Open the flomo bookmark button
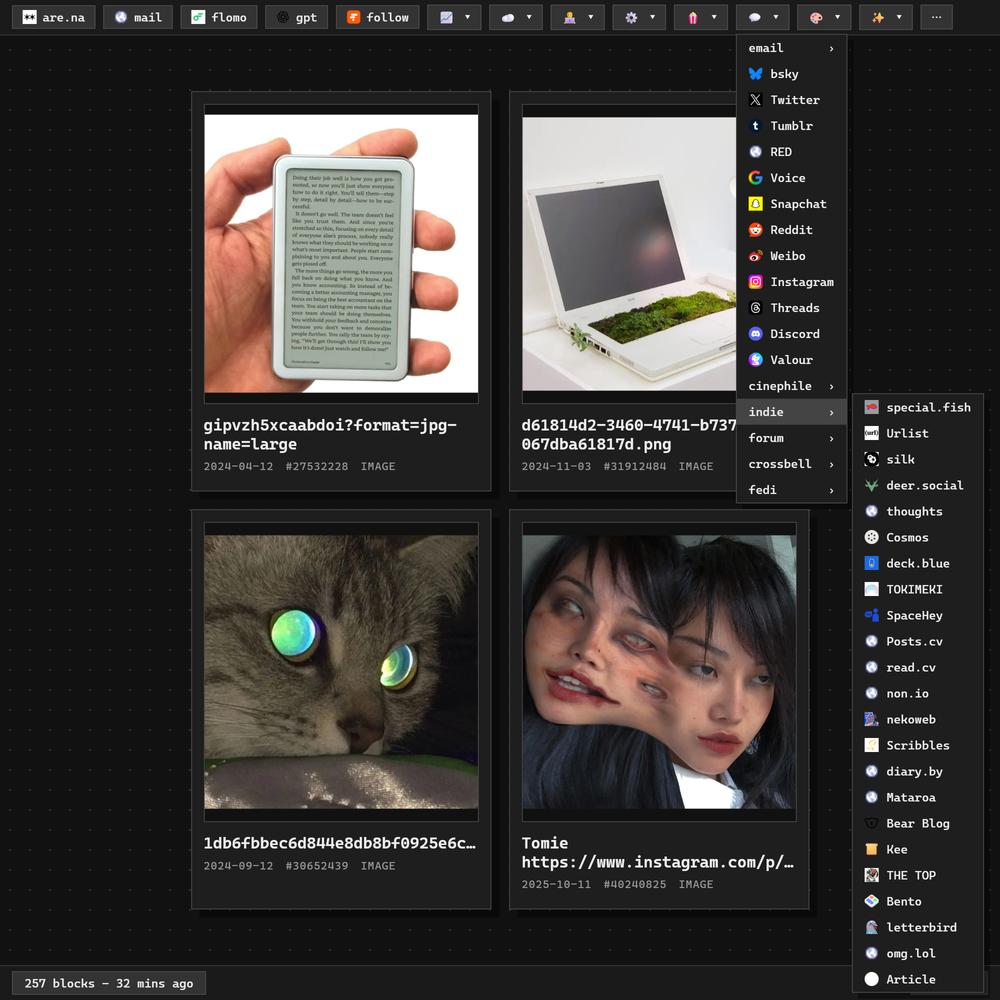1000x1000 pixels. pos(219,17)
